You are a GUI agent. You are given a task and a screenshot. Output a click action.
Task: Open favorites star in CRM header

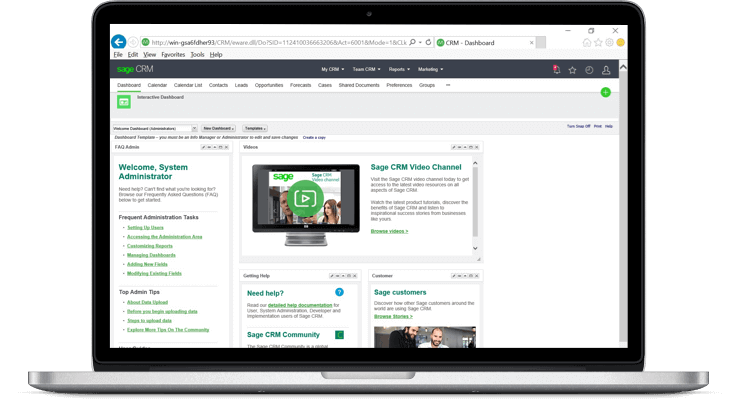click(572, 70)
